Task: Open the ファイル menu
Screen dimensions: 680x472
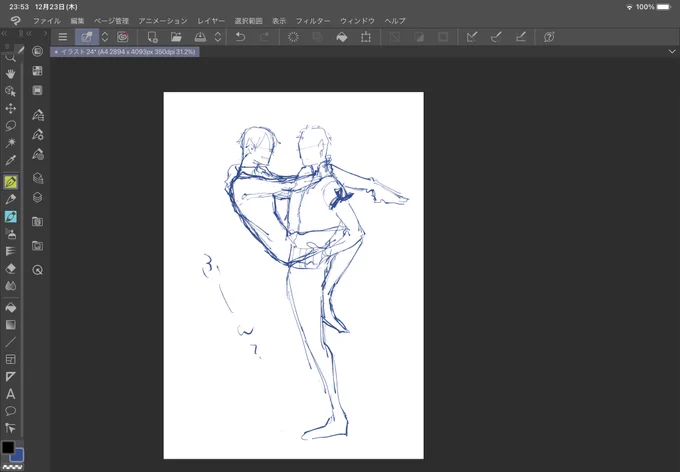Action: [47, 20]
